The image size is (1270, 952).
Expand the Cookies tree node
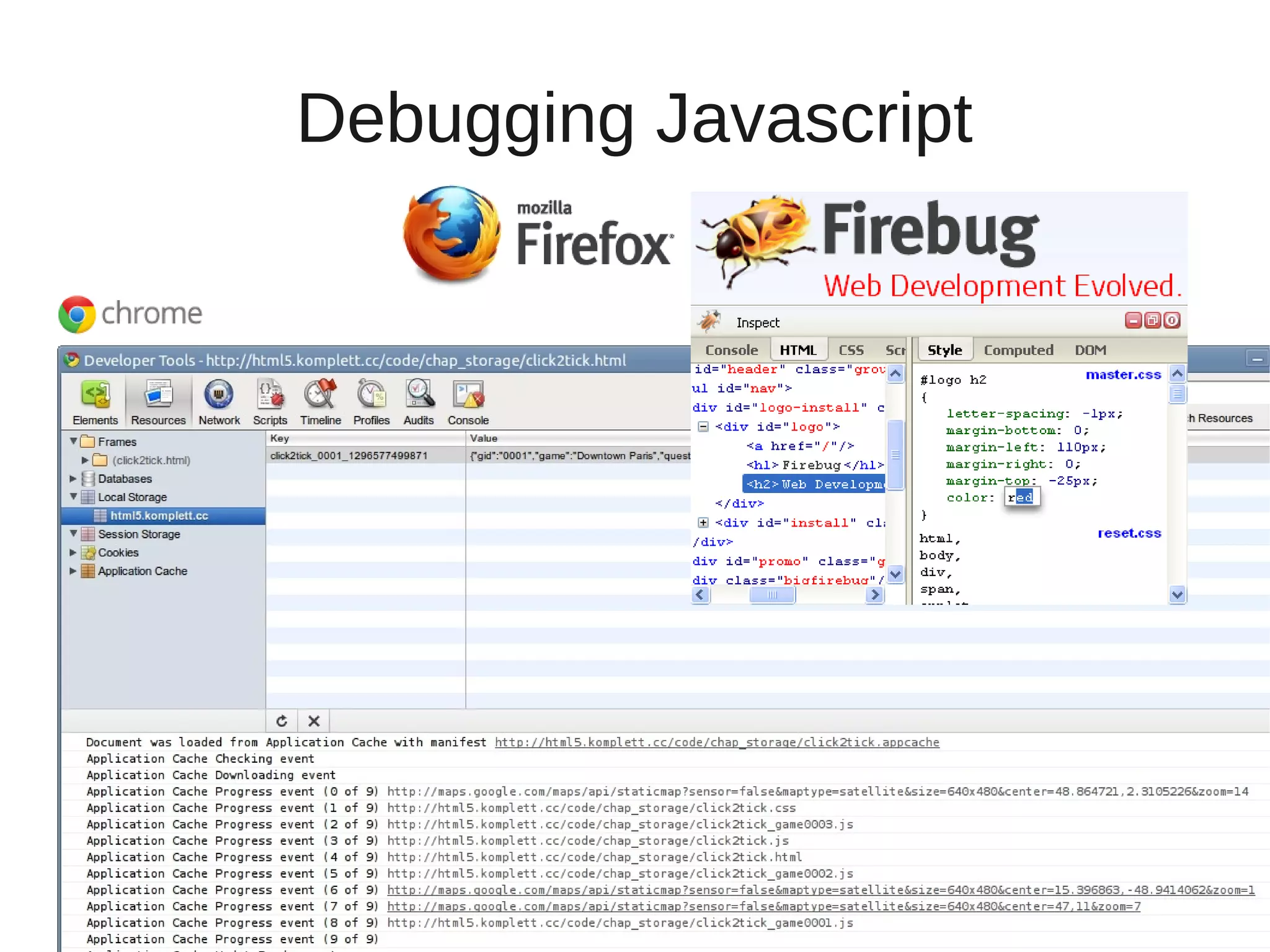point(73,553)
